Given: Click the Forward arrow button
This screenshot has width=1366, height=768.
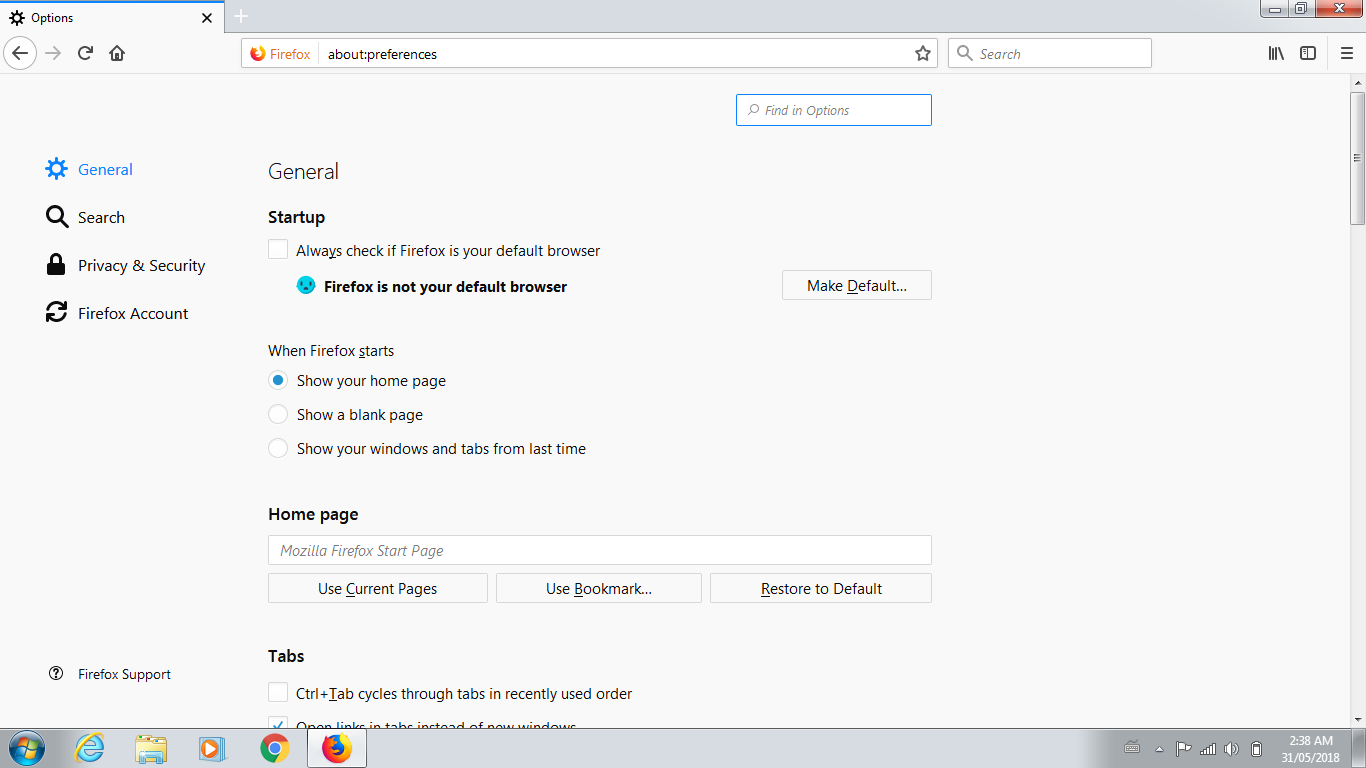Looking at the screenshot, I should pyautogui.click(x=54, y=53).
